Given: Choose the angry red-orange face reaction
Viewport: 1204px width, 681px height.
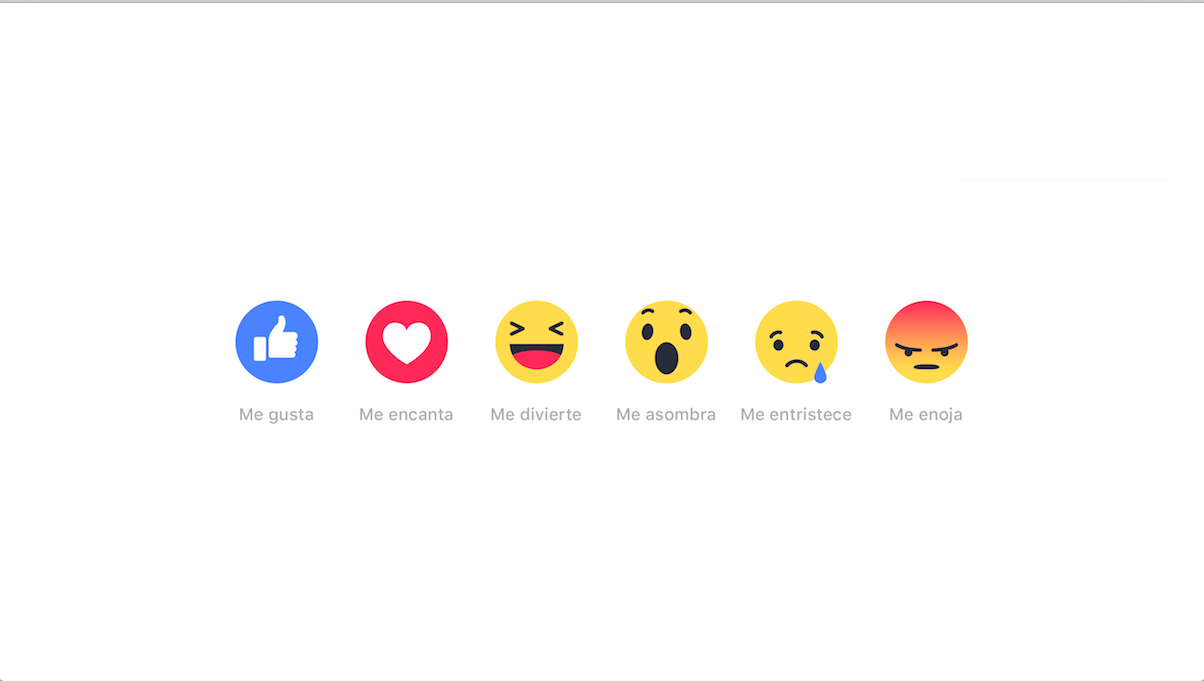Looking at the screenshot, I should pyautogui.click(x=927, y=342).
